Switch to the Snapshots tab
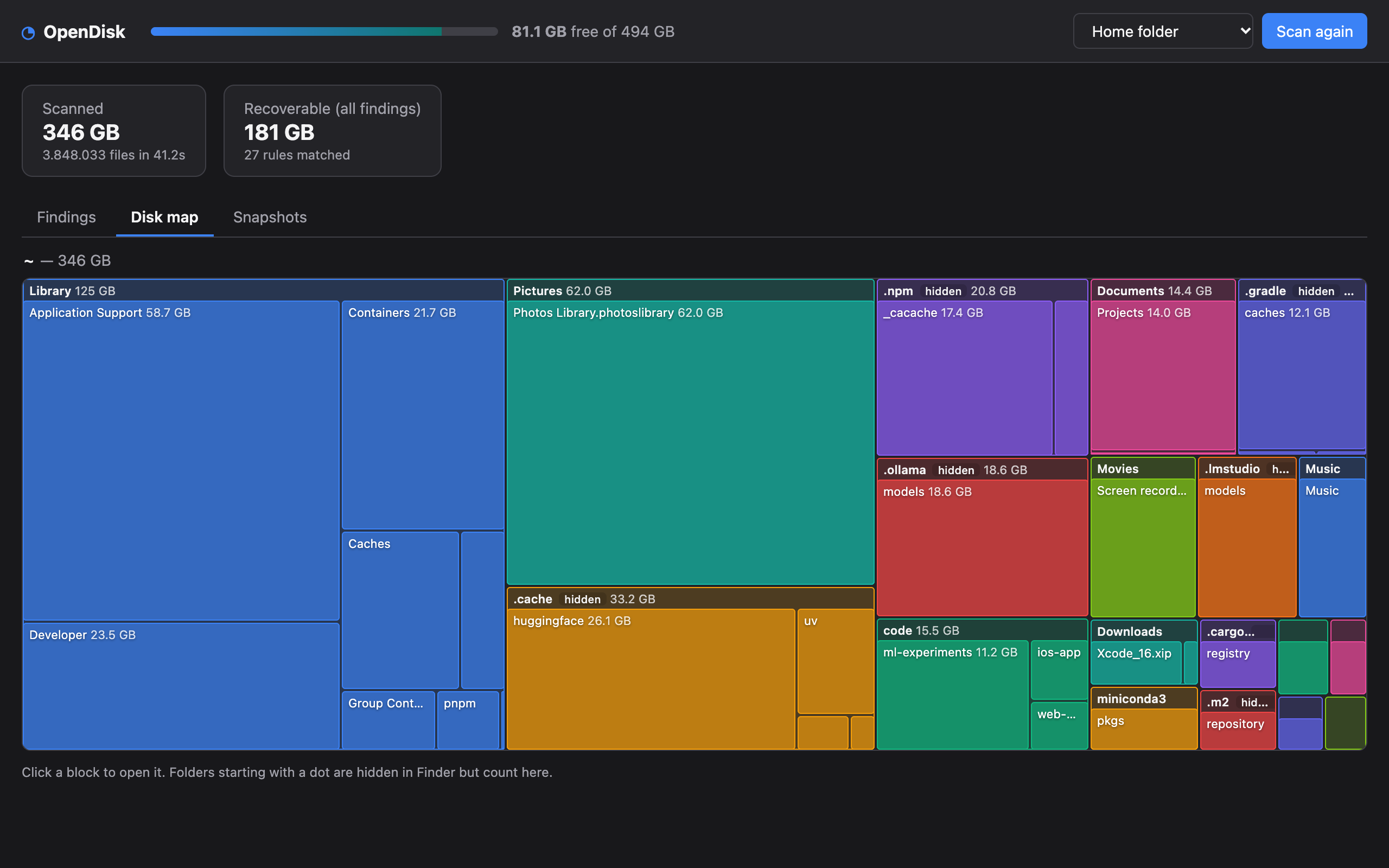1389x868 pixels. tap(270, 217)
